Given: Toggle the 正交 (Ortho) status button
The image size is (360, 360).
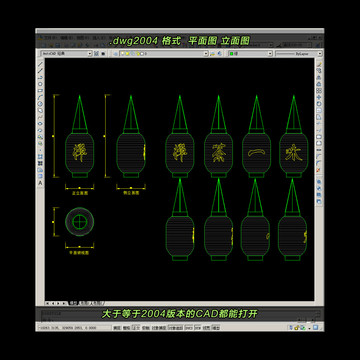Looking at the screenshot, I should (x=136, y=328).
